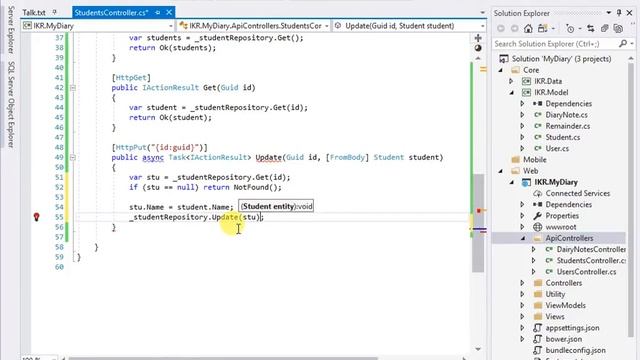Click the Solution Explorer forward navigation icon

(514, 29)
